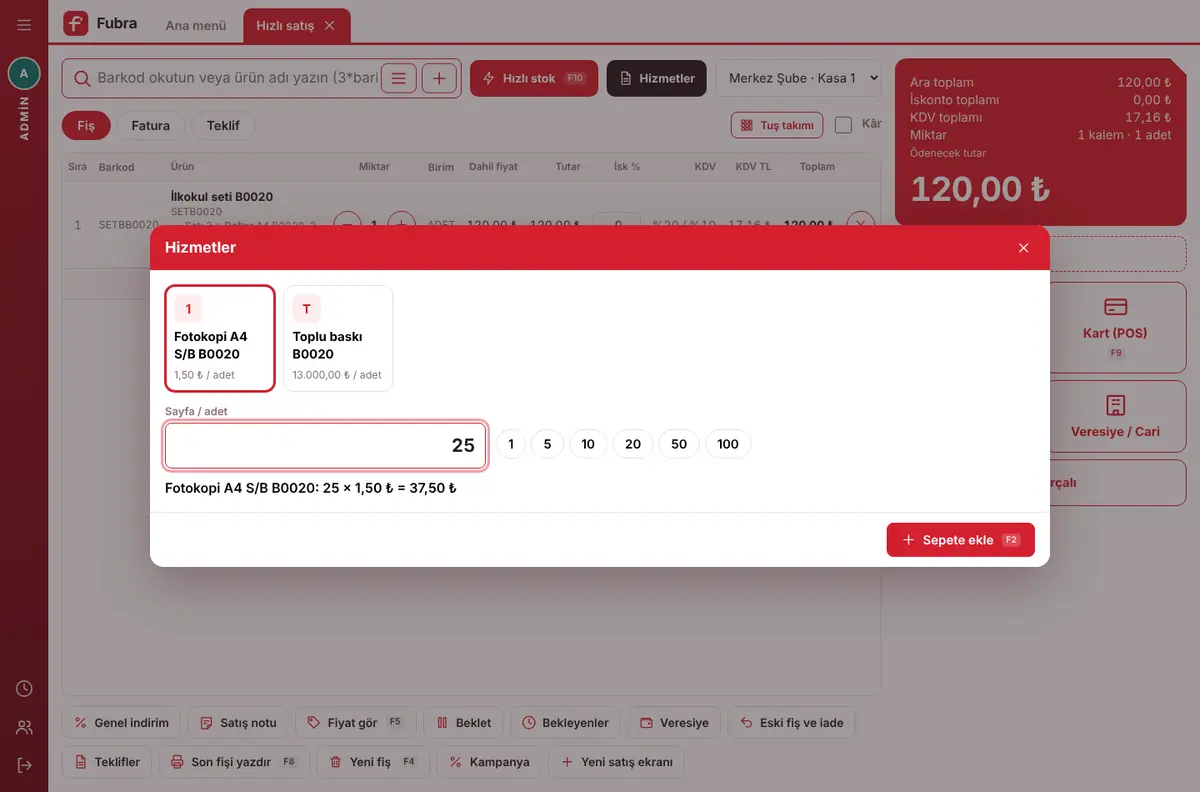Click the Fubra logo

[x=100, y=23]
